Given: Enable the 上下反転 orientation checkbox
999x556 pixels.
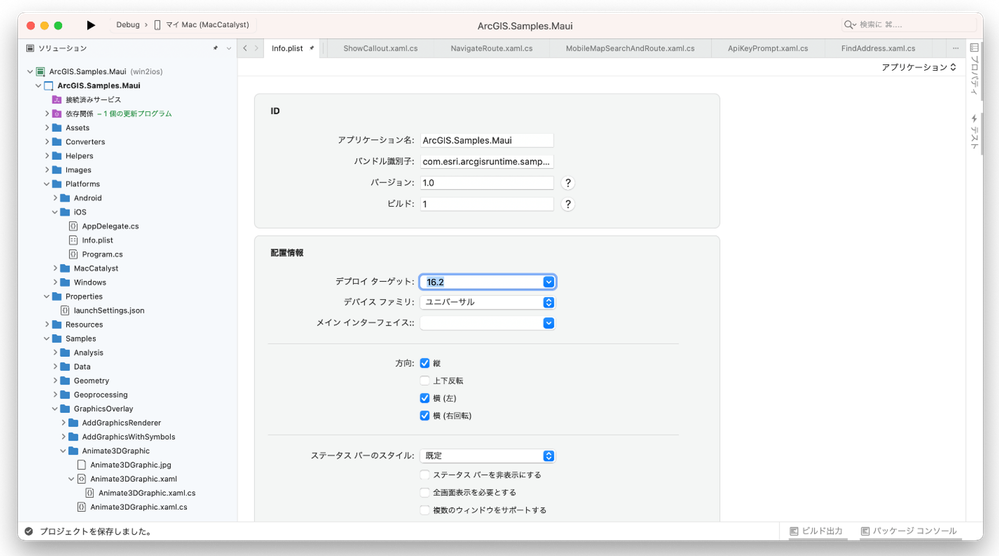Looking at the screenshot, I should click(x=425, y=381).
